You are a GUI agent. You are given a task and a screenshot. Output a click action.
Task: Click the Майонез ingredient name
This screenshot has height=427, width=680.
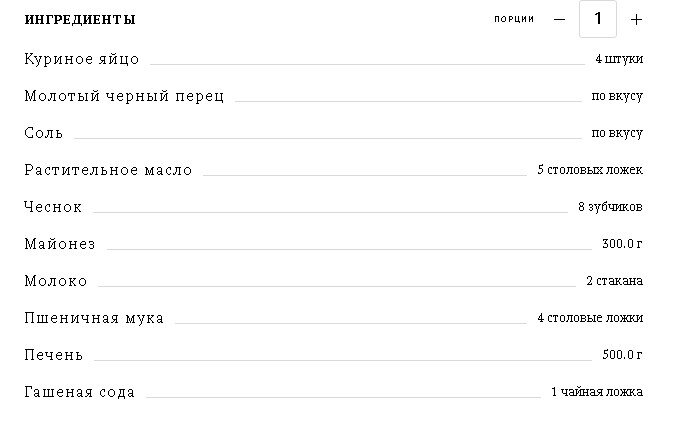[x=60, y=244]
